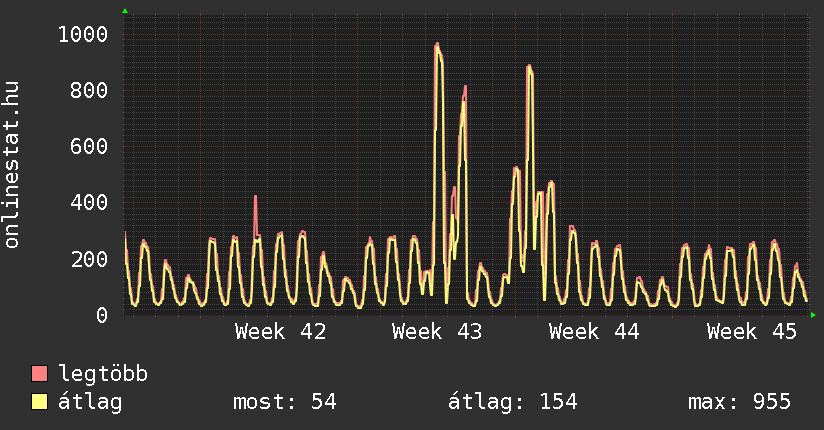Click the Week 45 axis label
This screenshot has width=824, height=430.
point(752,331)
